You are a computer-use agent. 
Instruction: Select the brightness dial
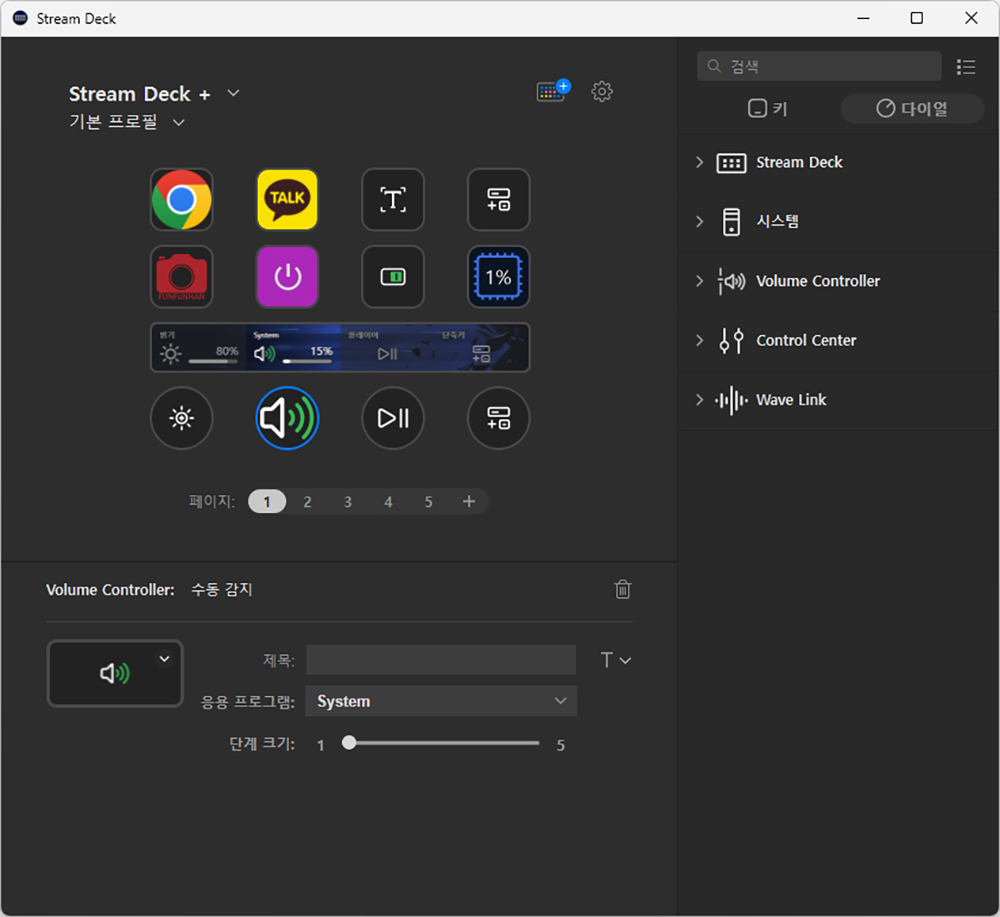[x=182, y=418]
